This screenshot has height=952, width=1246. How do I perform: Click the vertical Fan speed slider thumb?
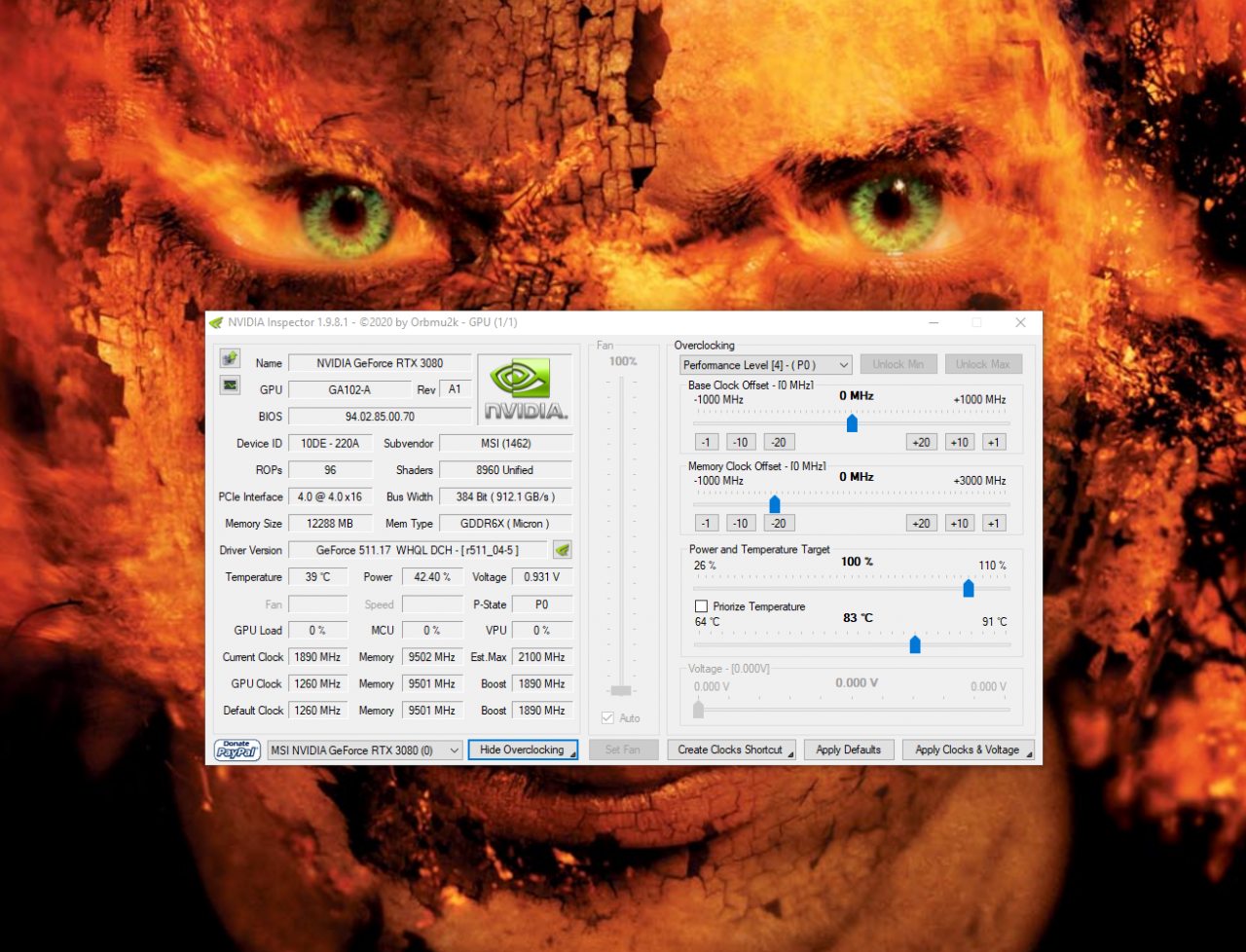[621, 690]
